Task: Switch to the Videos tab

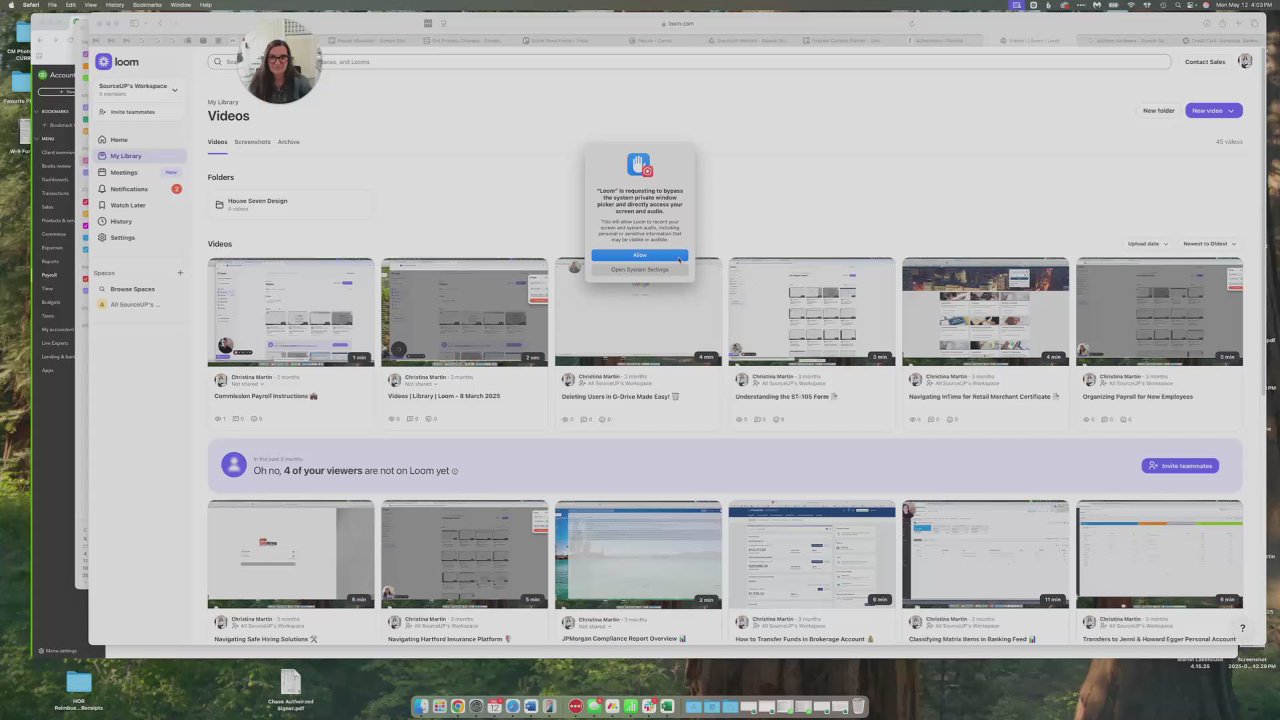Action: pos(217,142)
